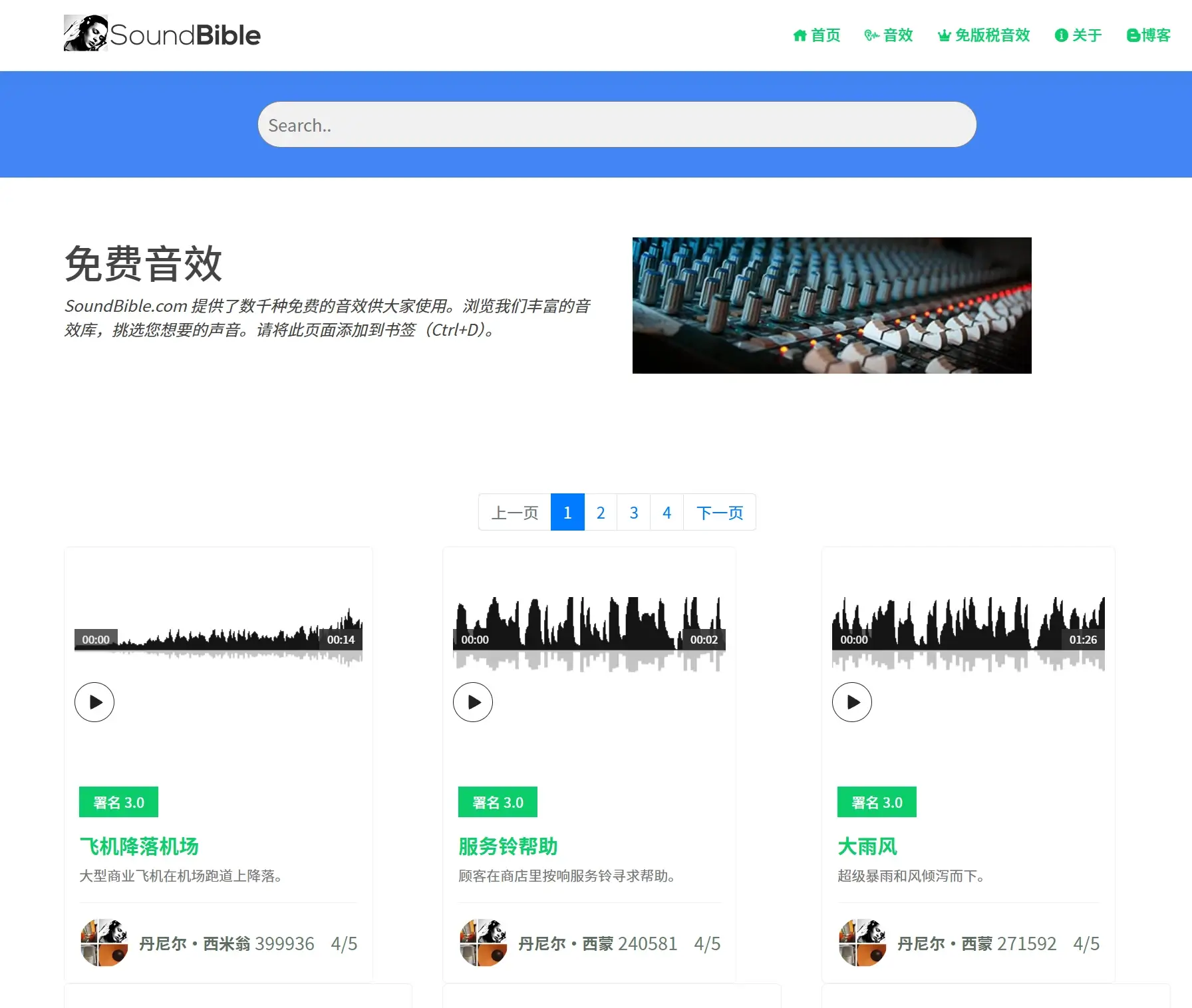Go to 免版税音效 royalty-free sounds page
The image size is (1192, 1008).
[984, 35]
